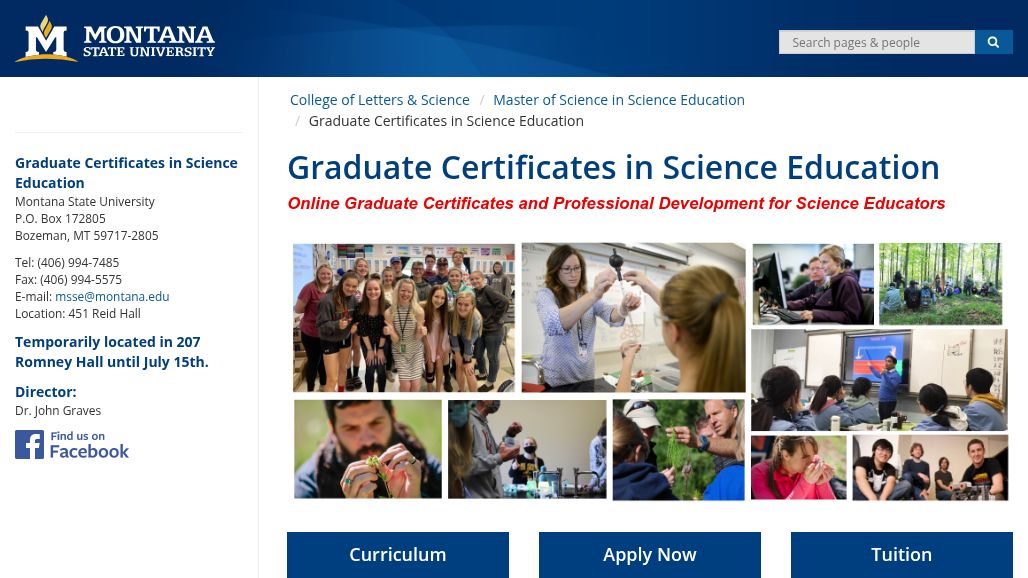Open the sidebar Graduate Certificates in Science Education heading
1028x578 pixels.
(x=126, y=172)
